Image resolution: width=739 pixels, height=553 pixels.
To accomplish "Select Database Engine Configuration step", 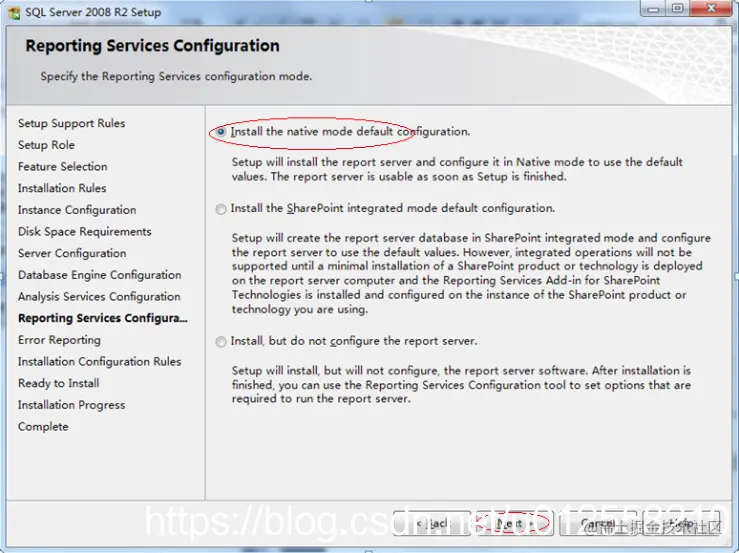I will [x=99, y=275].
